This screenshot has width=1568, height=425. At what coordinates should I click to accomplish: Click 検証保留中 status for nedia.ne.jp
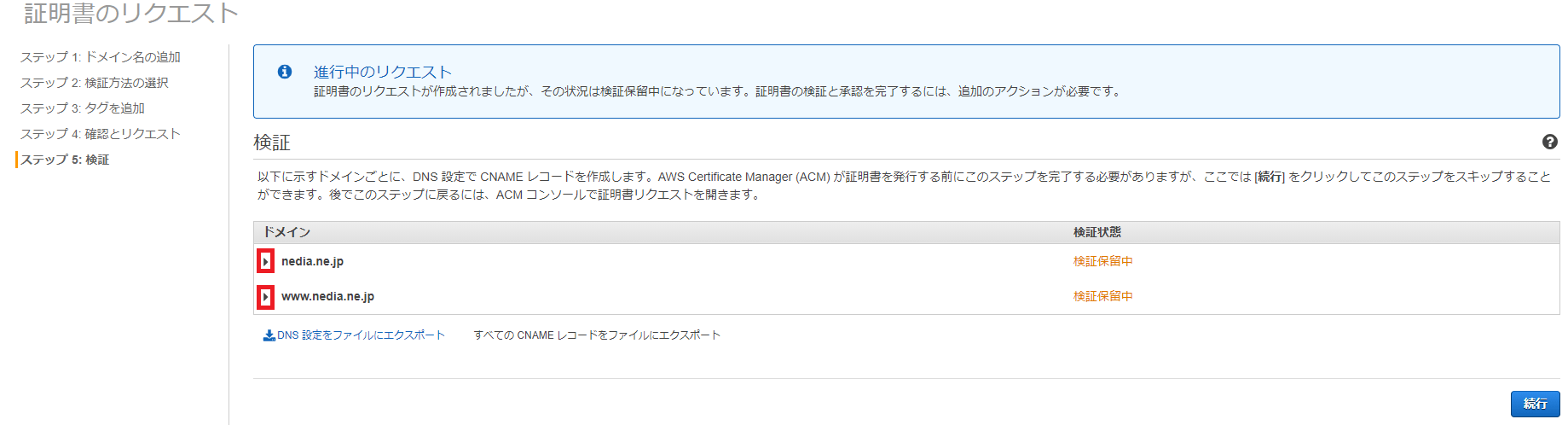click(x=1103, y=261)
